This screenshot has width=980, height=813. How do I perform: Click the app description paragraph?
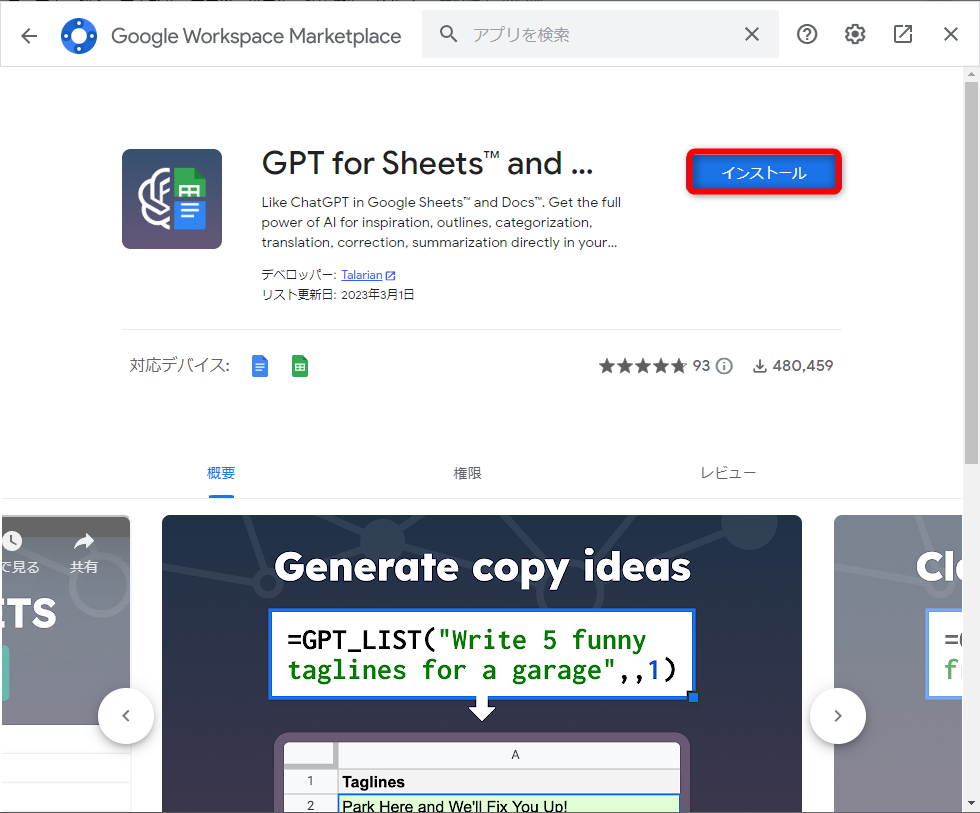point(441,222)
